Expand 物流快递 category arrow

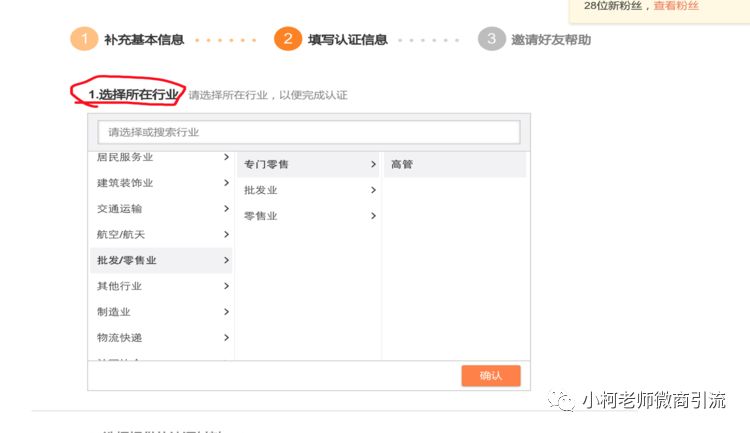[226, 338]
